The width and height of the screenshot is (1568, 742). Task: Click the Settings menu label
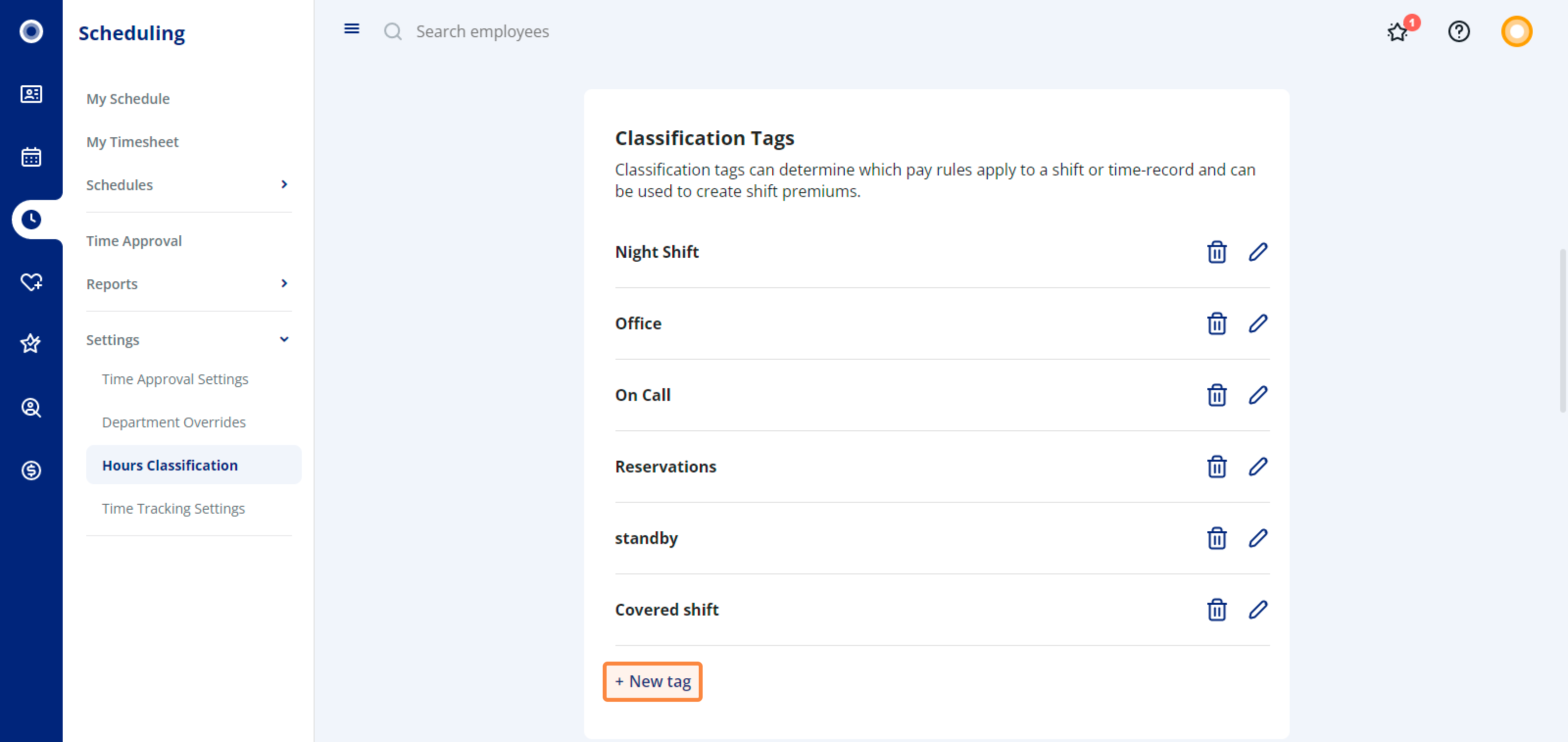(113, 340)
